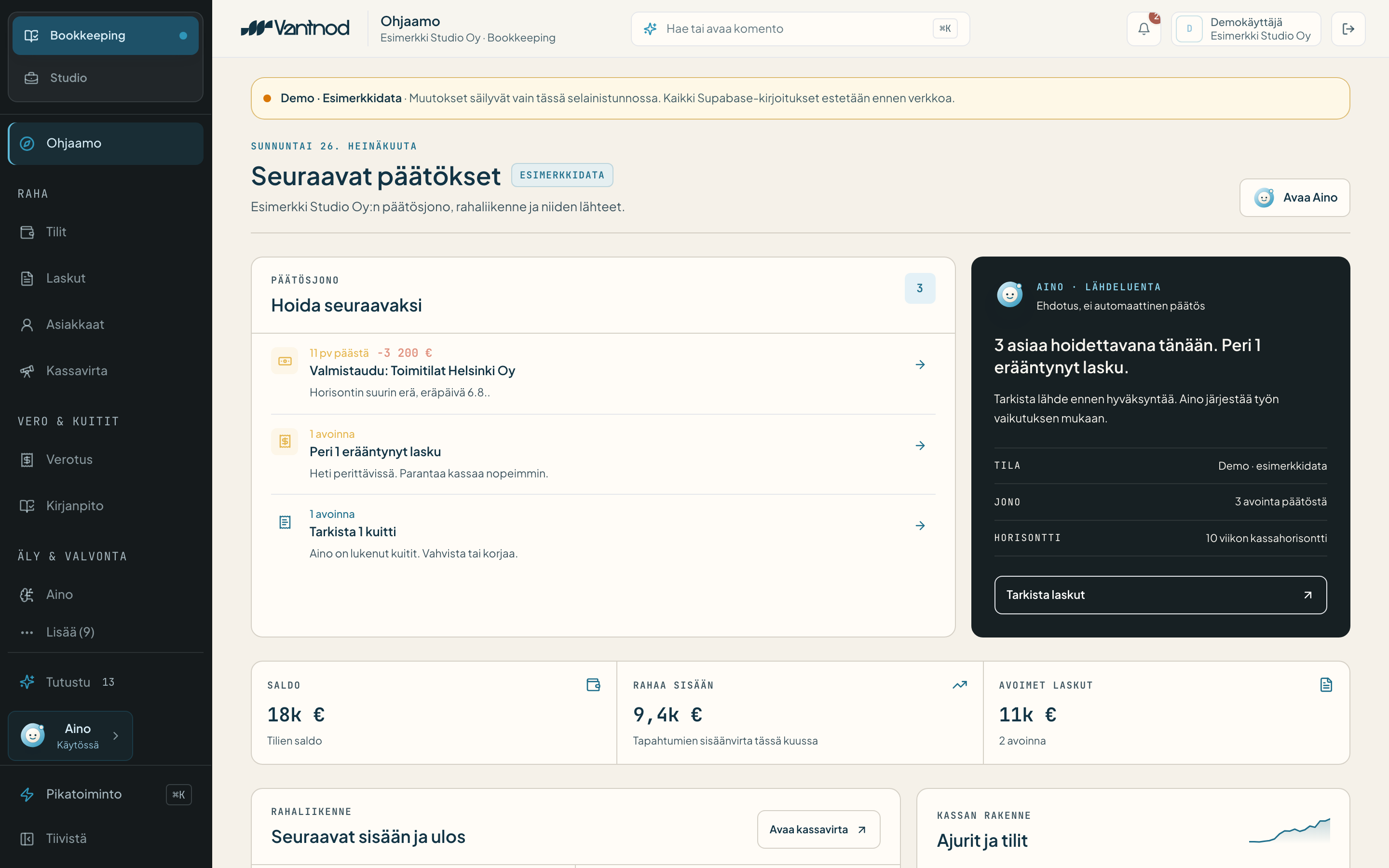Navigate to Asiakkaat
The image size is (1389, 868).
(106, 325)
